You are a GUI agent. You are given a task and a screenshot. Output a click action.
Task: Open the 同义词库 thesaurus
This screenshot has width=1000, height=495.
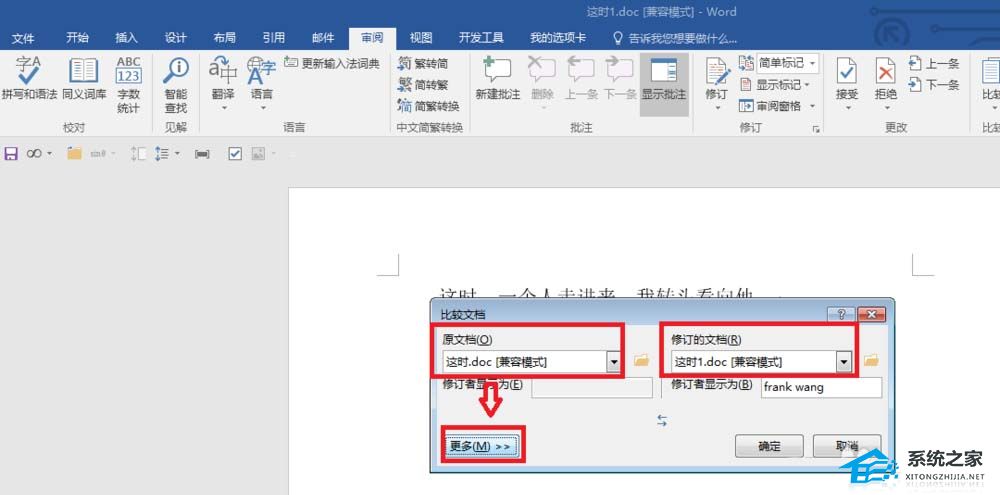coord(84,79)
